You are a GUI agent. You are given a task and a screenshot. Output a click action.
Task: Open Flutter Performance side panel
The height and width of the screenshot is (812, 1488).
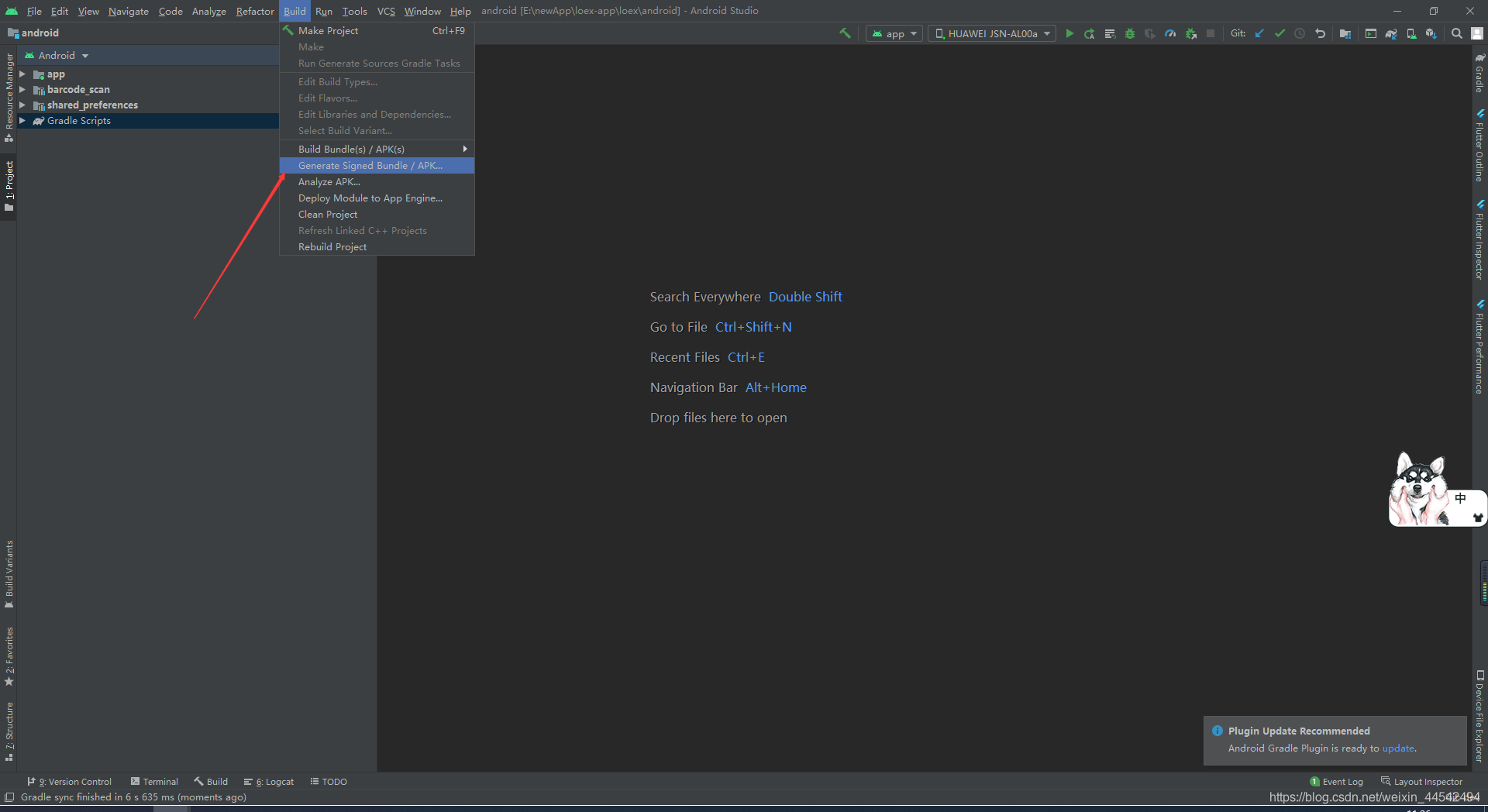click(1479, 347)
